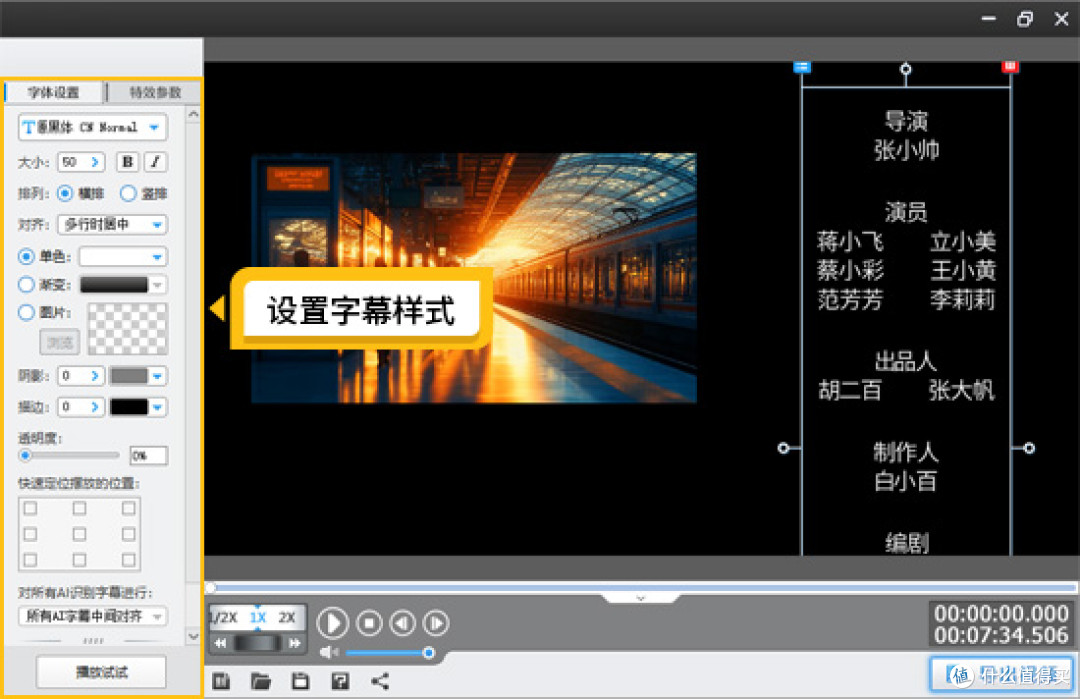Open the font family dropdown

pyautogui.click(x=92, y=127)
